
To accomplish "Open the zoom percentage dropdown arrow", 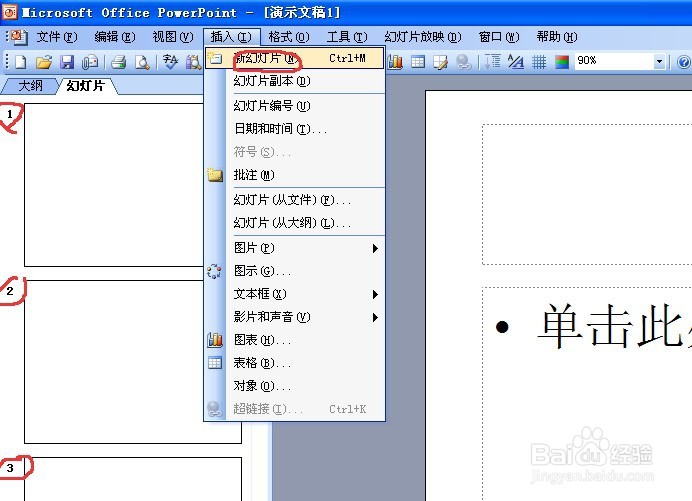I will coord(659,61).
